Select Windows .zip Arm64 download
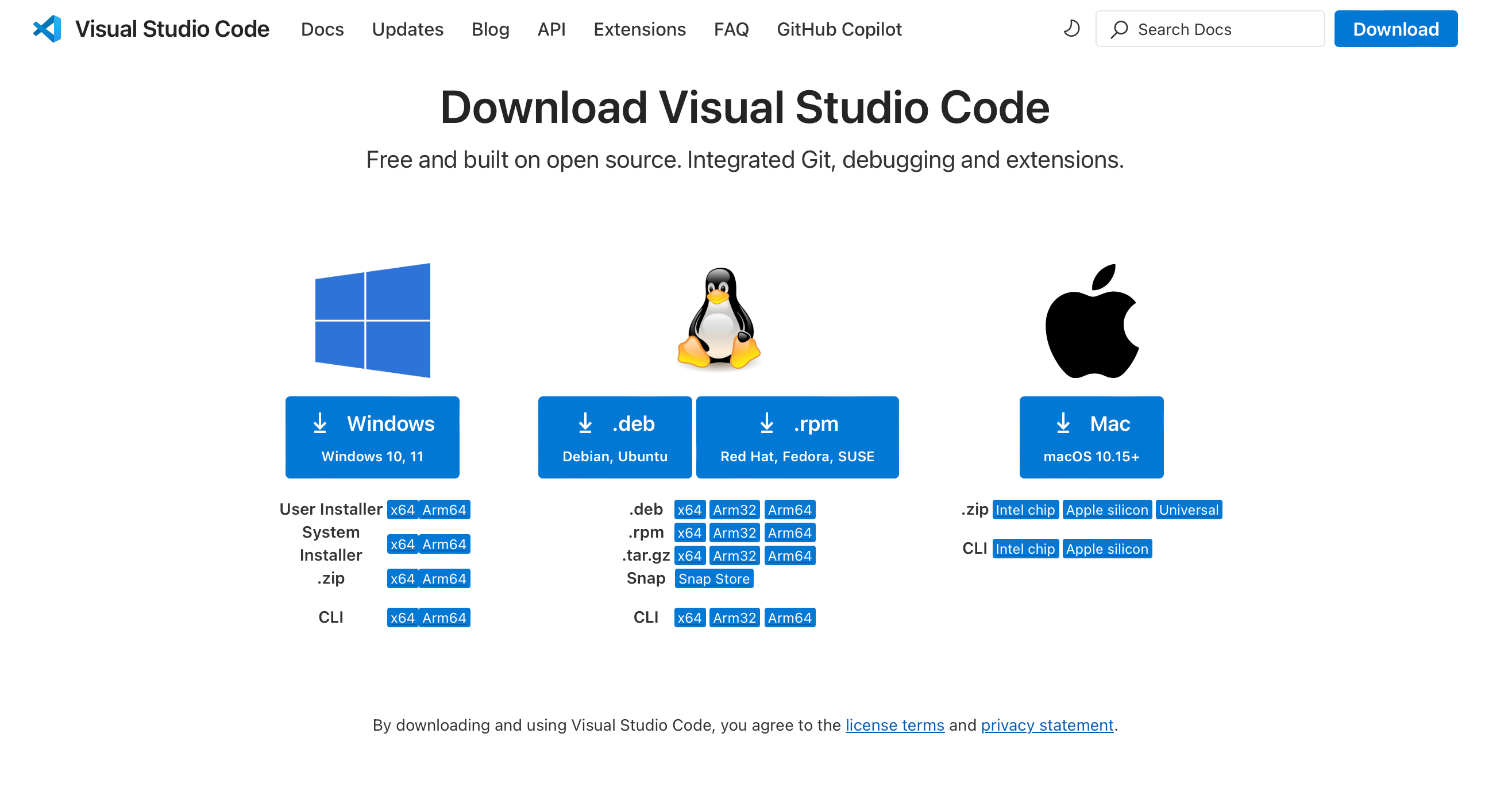 (x=444, y=579)
